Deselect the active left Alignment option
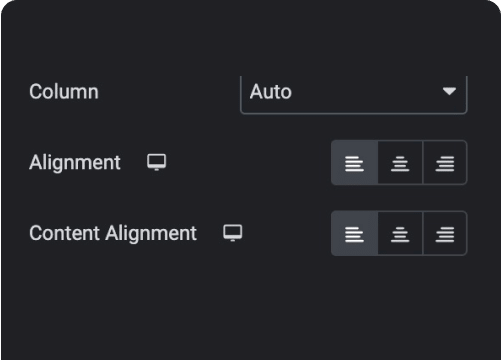The image size is (501, 360). (355, 163)
